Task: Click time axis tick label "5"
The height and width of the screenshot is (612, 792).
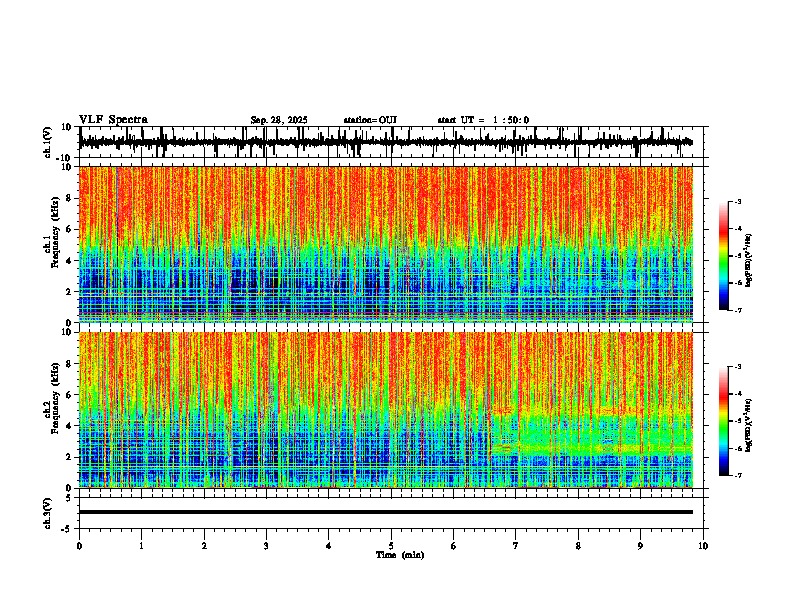Action: 391,546
